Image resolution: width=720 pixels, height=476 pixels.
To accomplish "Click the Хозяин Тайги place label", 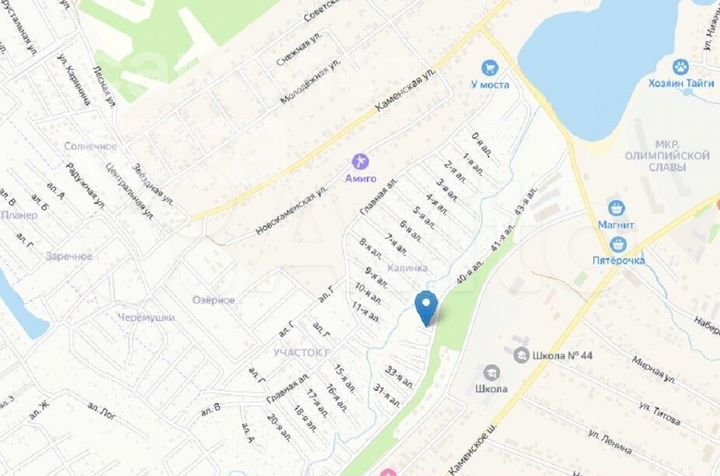I will coord(681,83).
